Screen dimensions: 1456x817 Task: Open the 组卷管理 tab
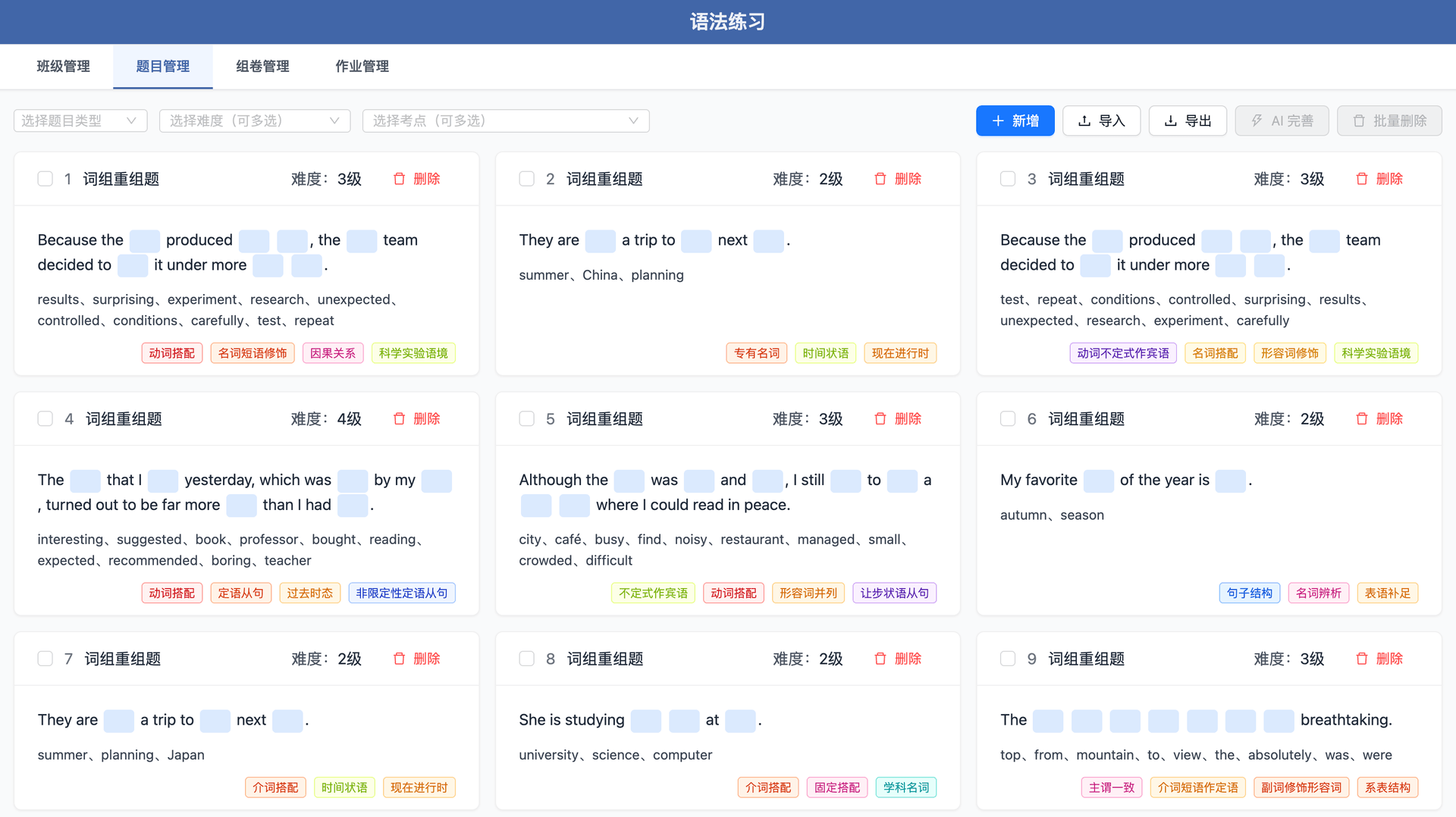coord(262,67)
